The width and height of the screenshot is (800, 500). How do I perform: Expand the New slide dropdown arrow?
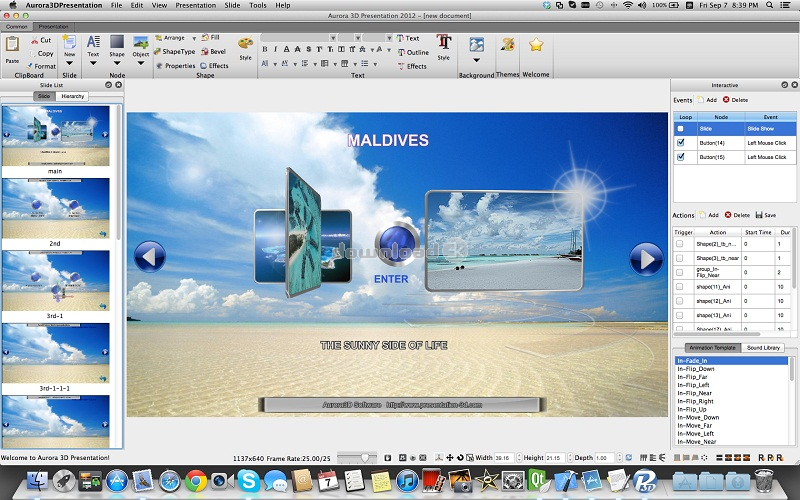pyautogui.click(x=69, y=63)
